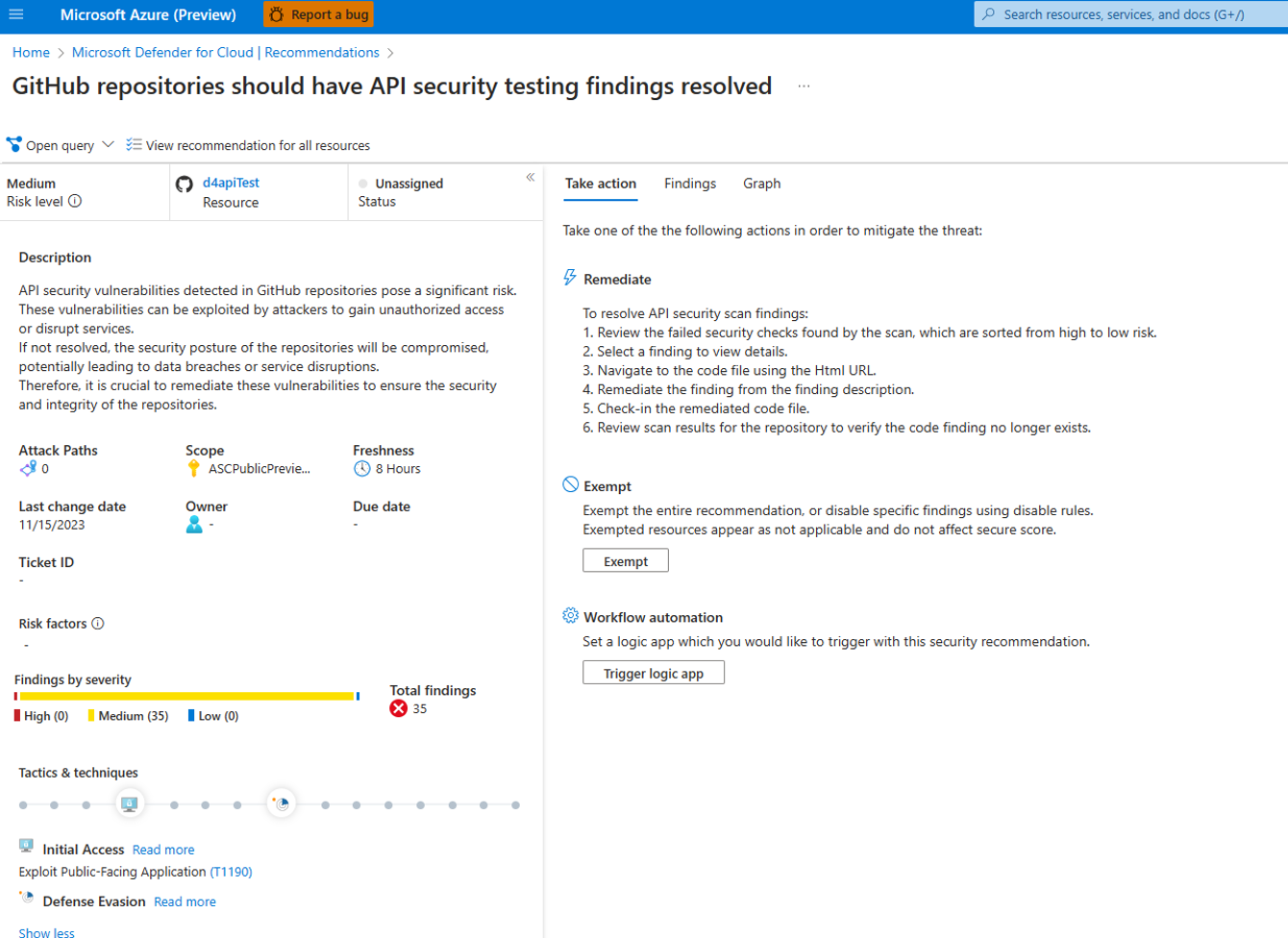Image resolution: width=1288 pixels, height=938 pixels.
Task: Open the navigation hamburger menu
Action: (x=15, y=14)
